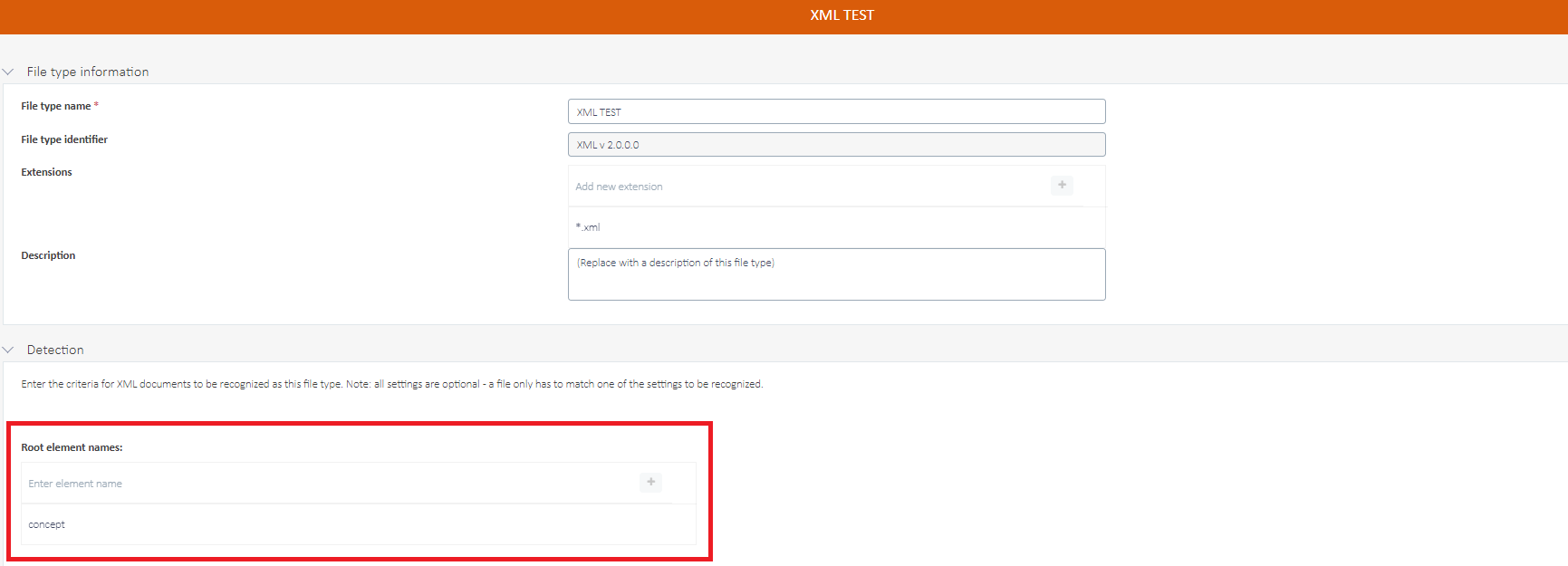Click the Description text area
The image size is (1568, 566).
[x=836, y=273]
